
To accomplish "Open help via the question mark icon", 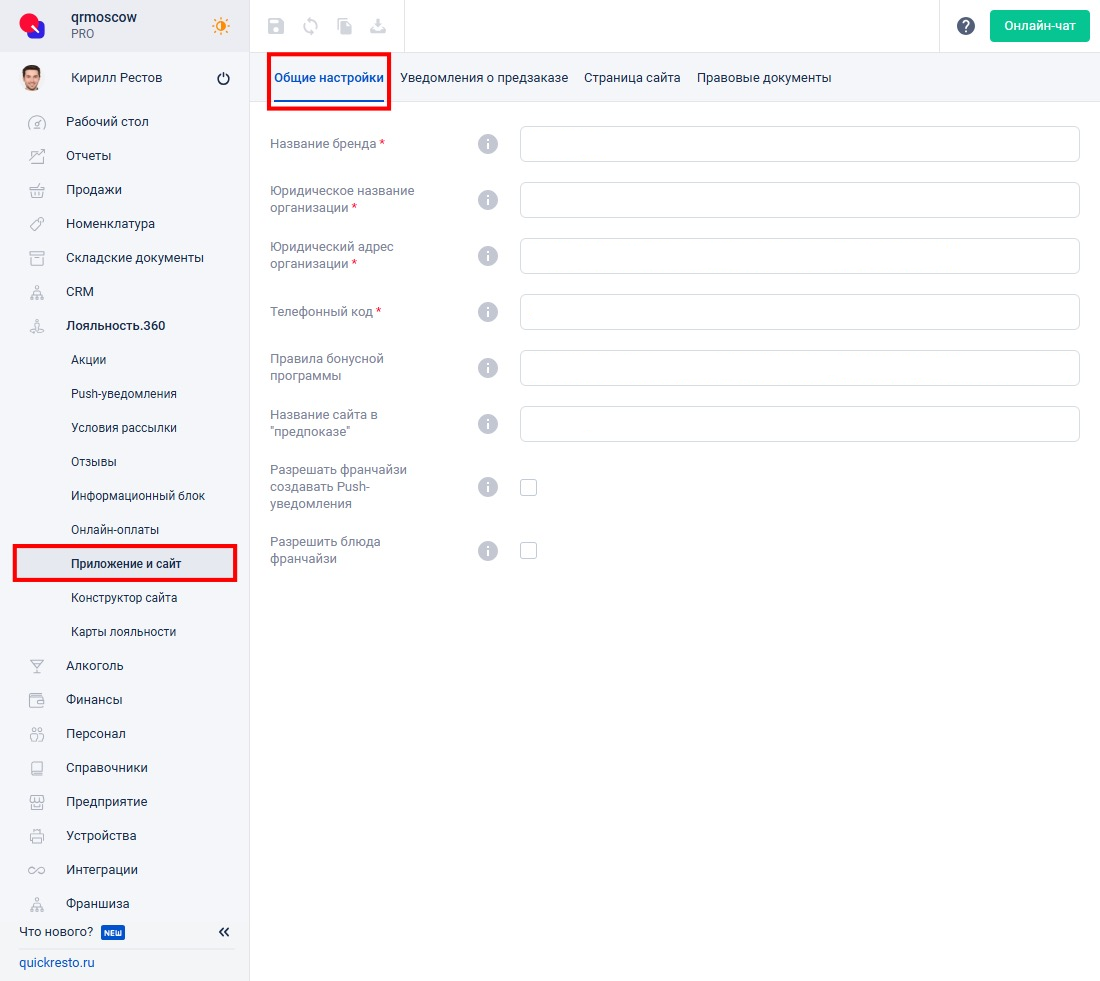I will coord(965,26).
